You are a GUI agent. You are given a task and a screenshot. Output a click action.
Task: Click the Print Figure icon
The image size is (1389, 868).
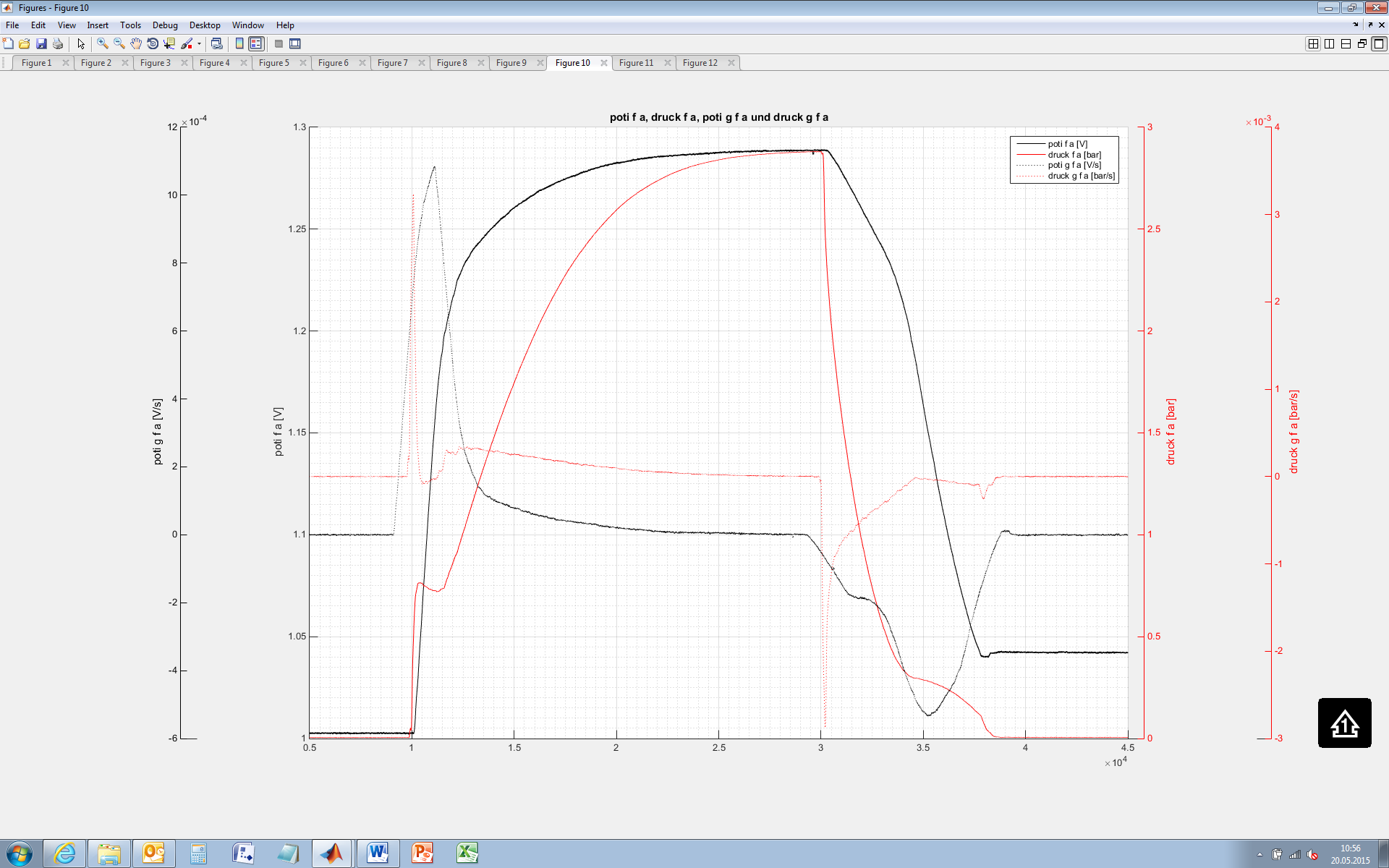point(58,43)
